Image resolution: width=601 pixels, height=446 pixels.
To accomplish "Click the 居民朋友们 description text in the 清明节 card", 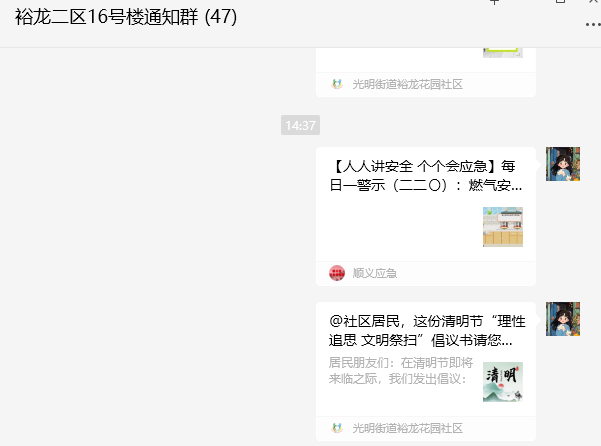I will 401,371.
